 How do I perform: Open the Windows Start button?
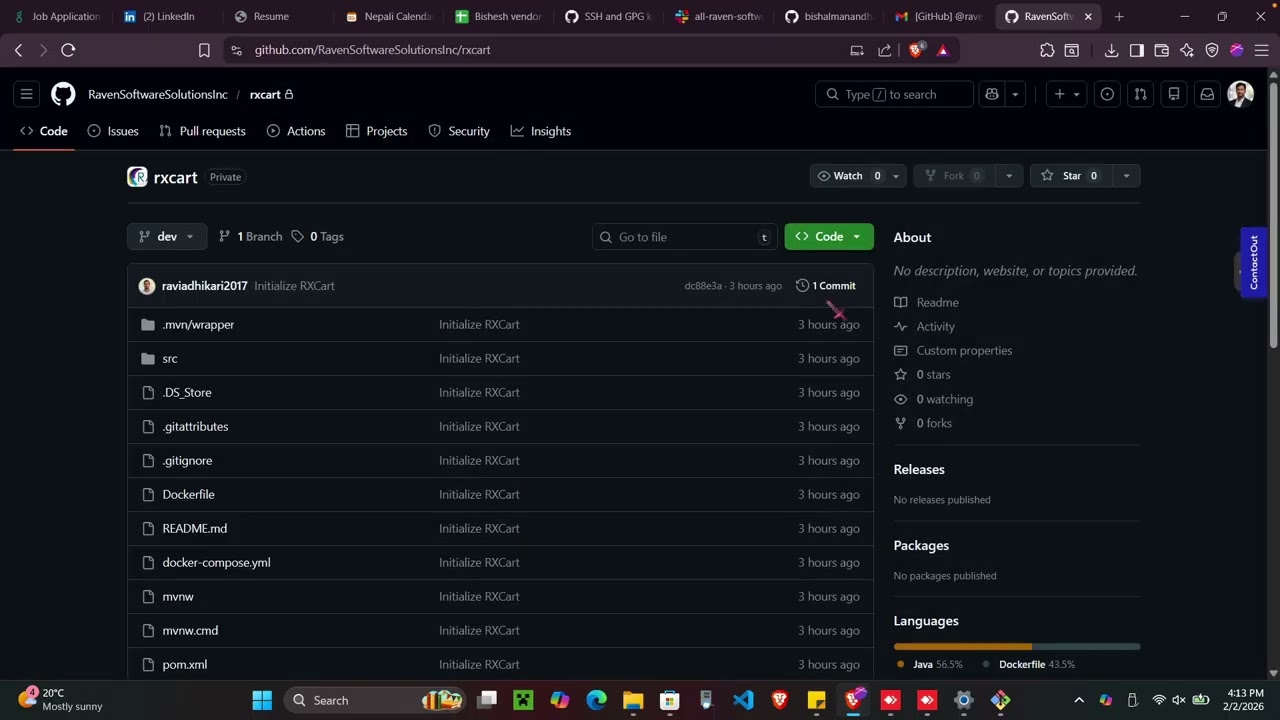[x=262, y=700]
